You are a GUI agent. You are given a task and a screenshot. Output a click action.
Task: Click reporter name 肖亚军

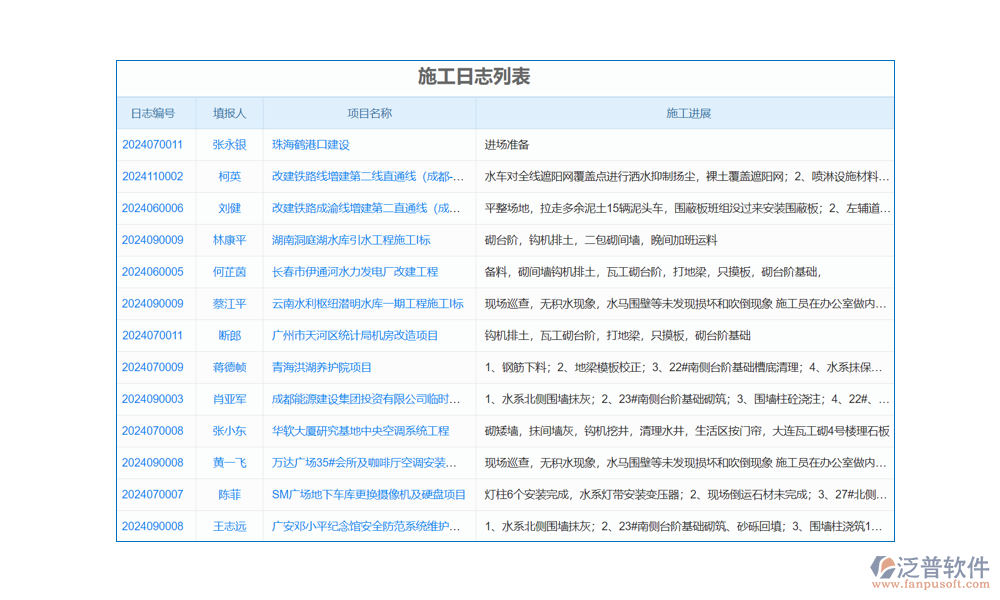coord(229,399)
